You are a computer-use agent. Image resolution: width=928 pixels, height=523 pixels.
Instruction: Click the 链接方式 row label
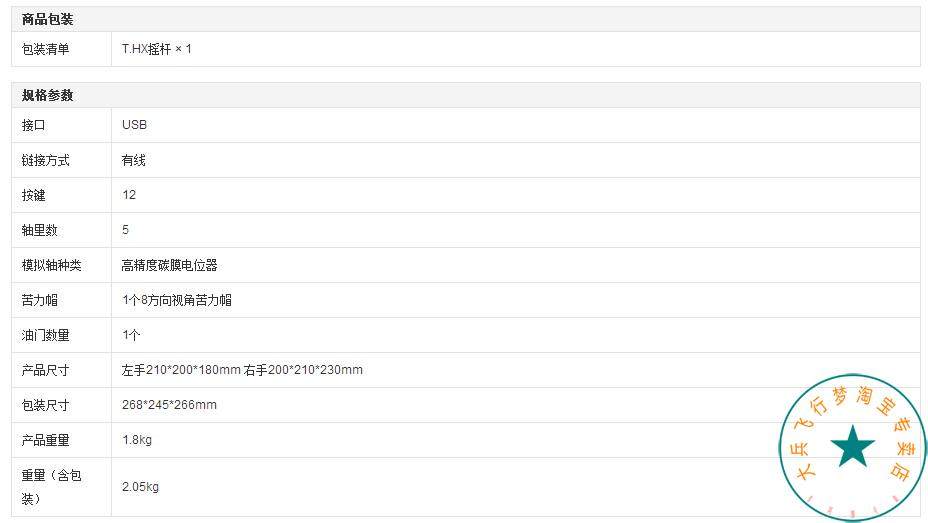click(x=46, y=160)
